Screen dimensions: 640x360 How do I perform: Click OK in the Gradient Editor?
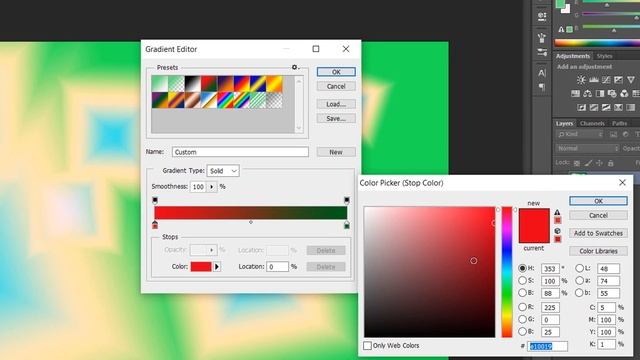336,72
